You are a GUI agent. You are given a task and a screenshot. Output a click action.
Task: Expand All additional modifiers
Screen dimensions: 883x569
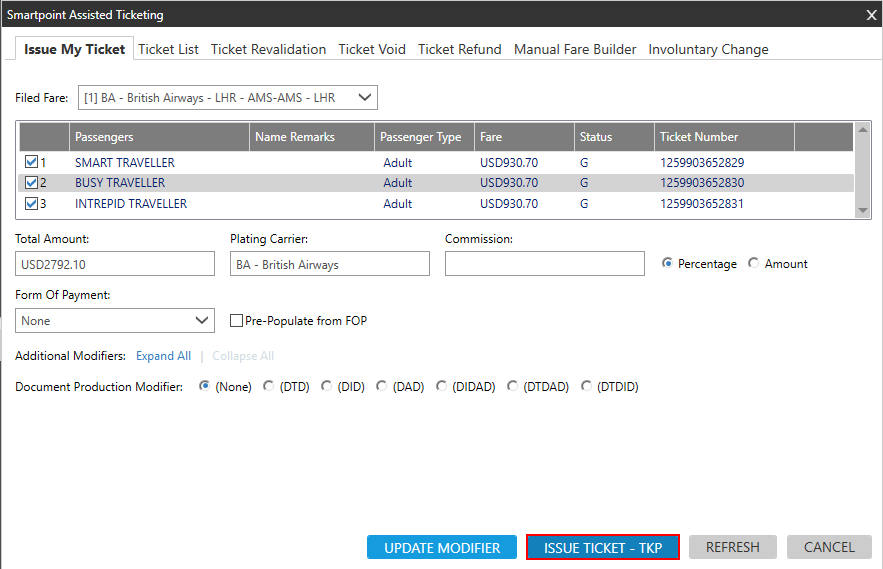pyautogui.click(x=163, y=356)
